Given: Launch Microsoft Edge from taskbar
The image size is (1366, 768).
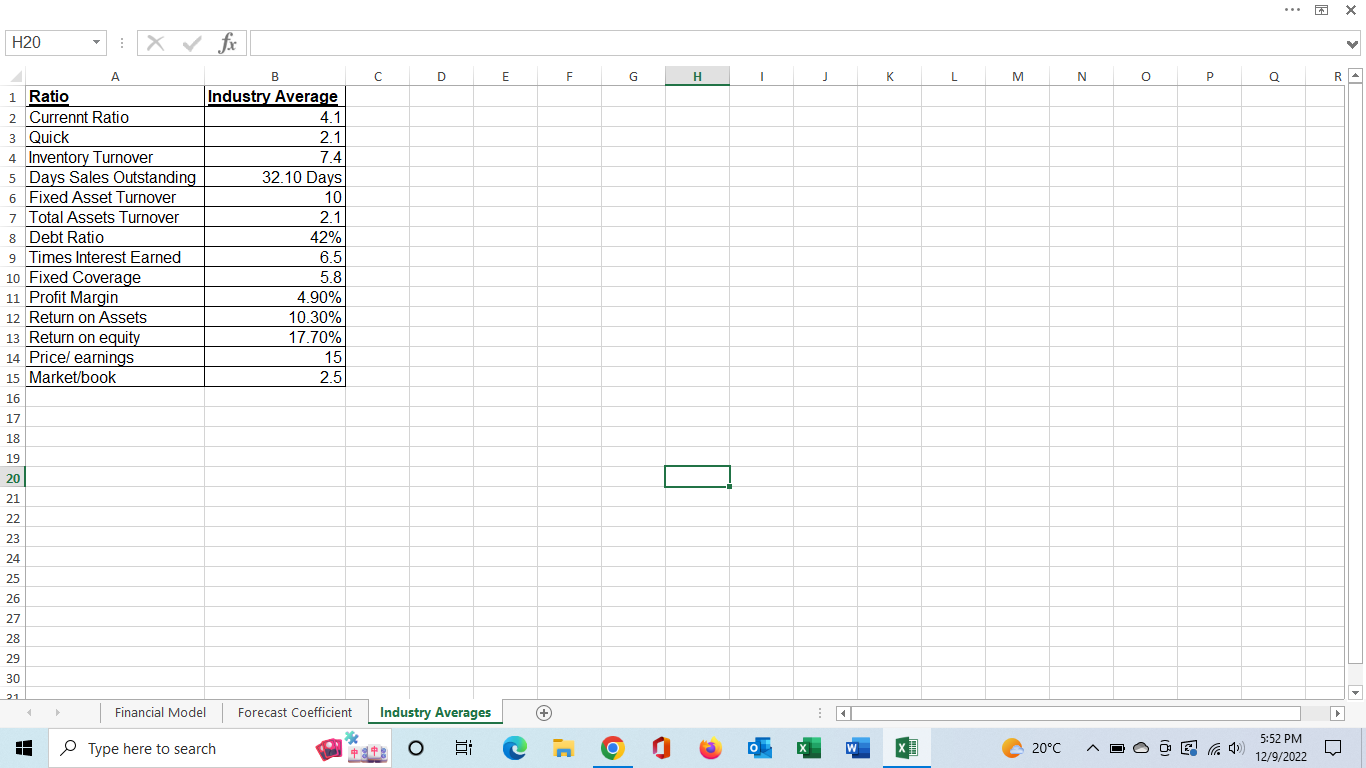Looking at the screenshot, I should click(x=514, y=748).
